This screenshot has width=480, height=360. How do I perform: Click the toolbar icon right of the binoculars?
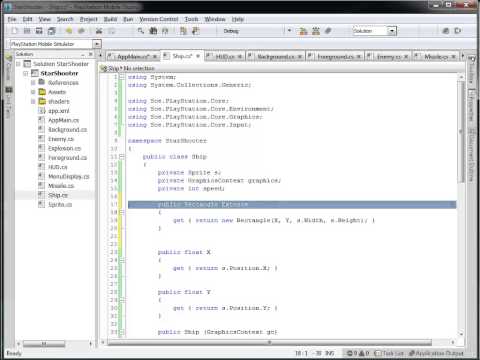[165, 31]
